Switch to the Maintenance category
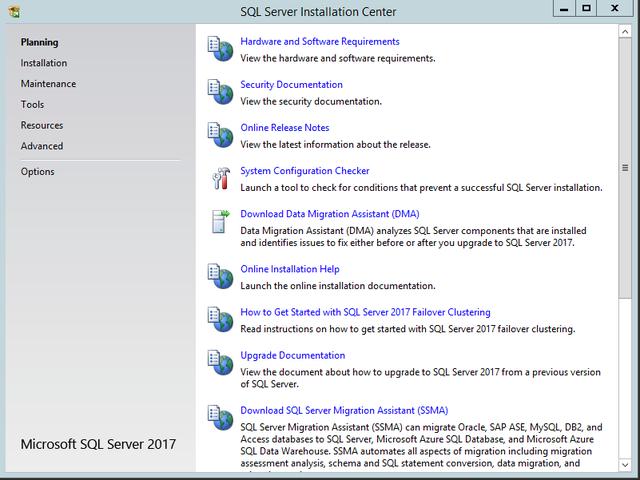The image size is (640, 480). [x=48, y=84]
